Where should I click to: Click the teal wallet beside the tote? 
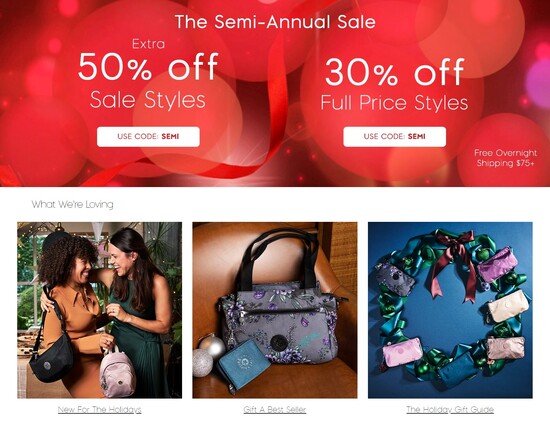[242, 363]
